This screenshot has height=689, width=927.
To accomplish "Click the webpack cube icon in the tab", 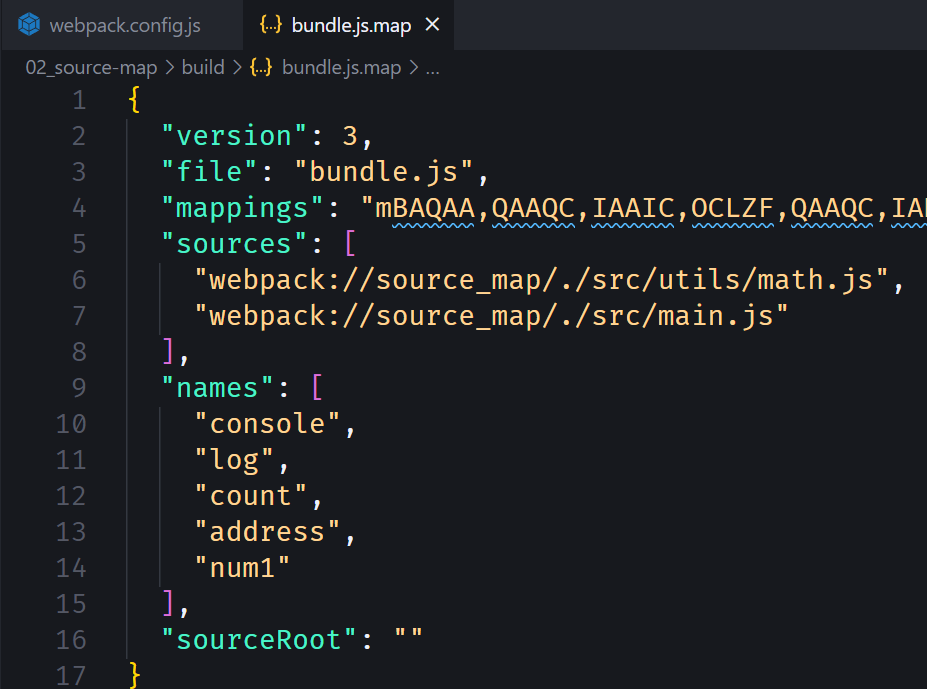I will click(x=30, y=25).
